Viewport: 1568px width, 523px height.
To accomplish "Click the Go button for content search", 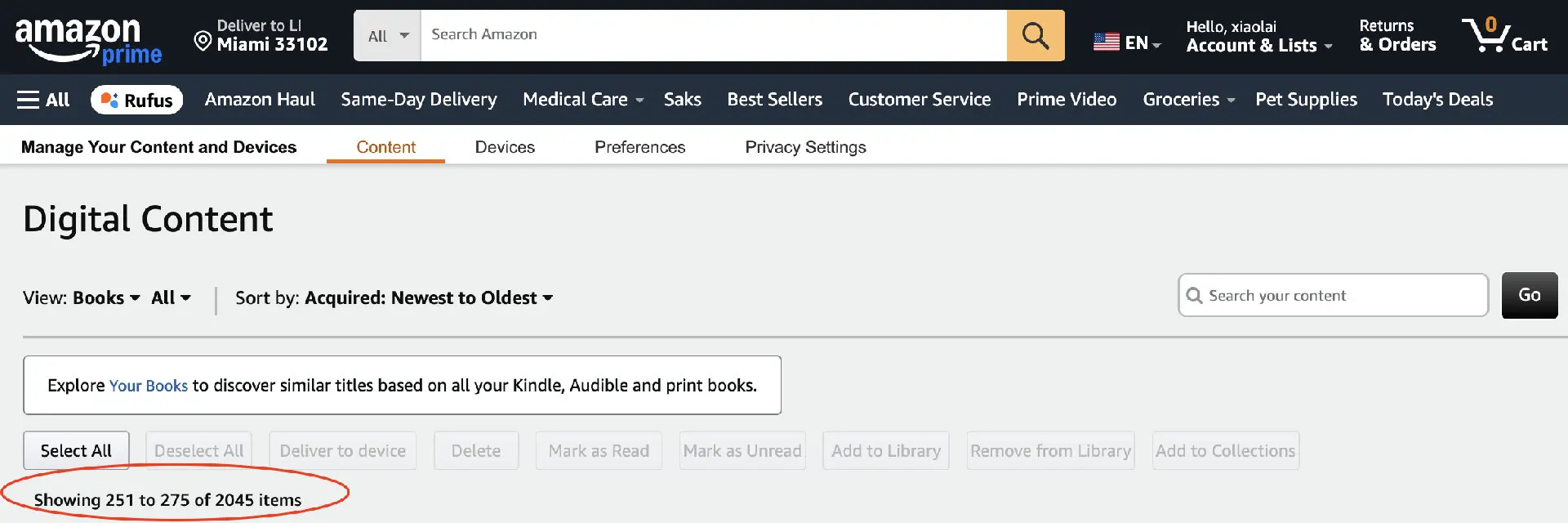I will point(1529,296).
